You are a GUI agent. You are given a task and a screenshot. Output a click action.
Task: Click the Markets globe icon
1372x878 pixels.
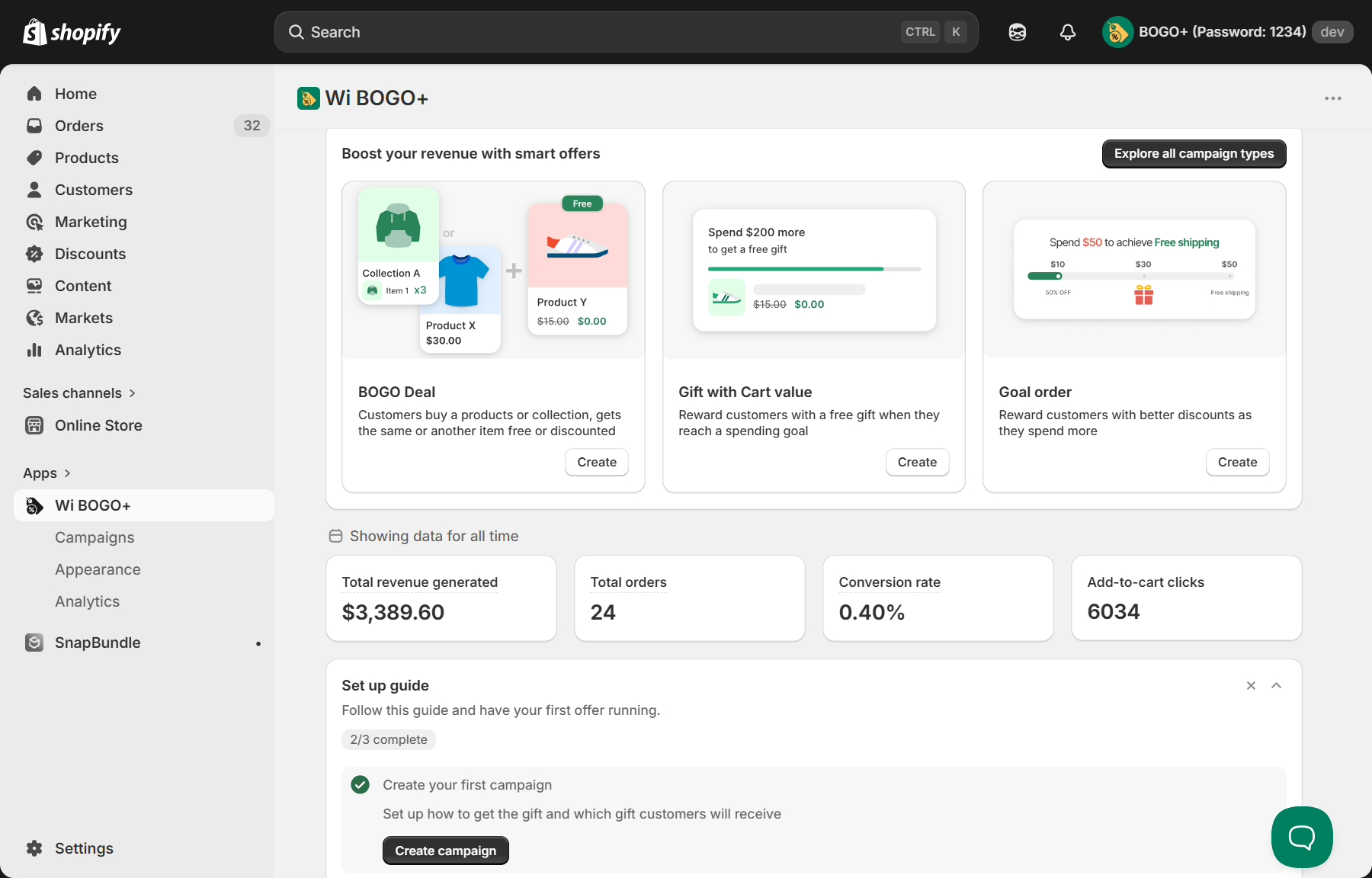[34, 318]
